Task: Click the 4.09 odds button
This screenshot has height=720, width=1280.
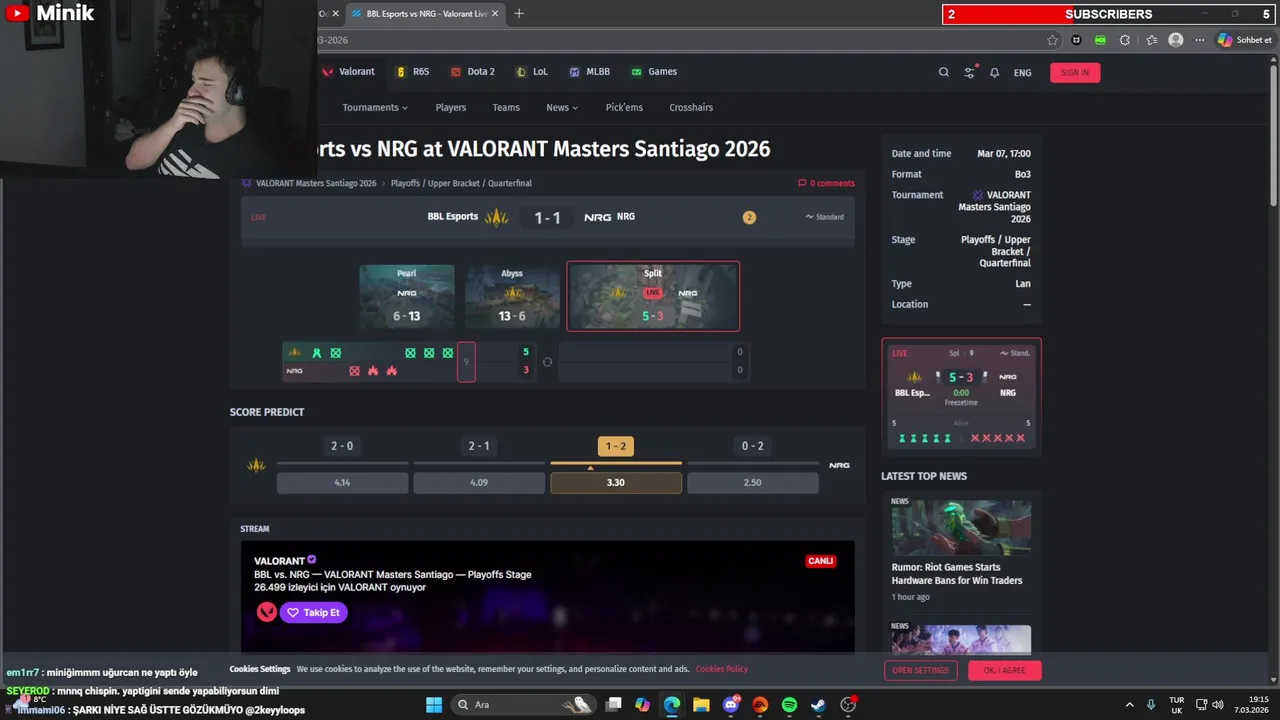Action: [479, 482]
